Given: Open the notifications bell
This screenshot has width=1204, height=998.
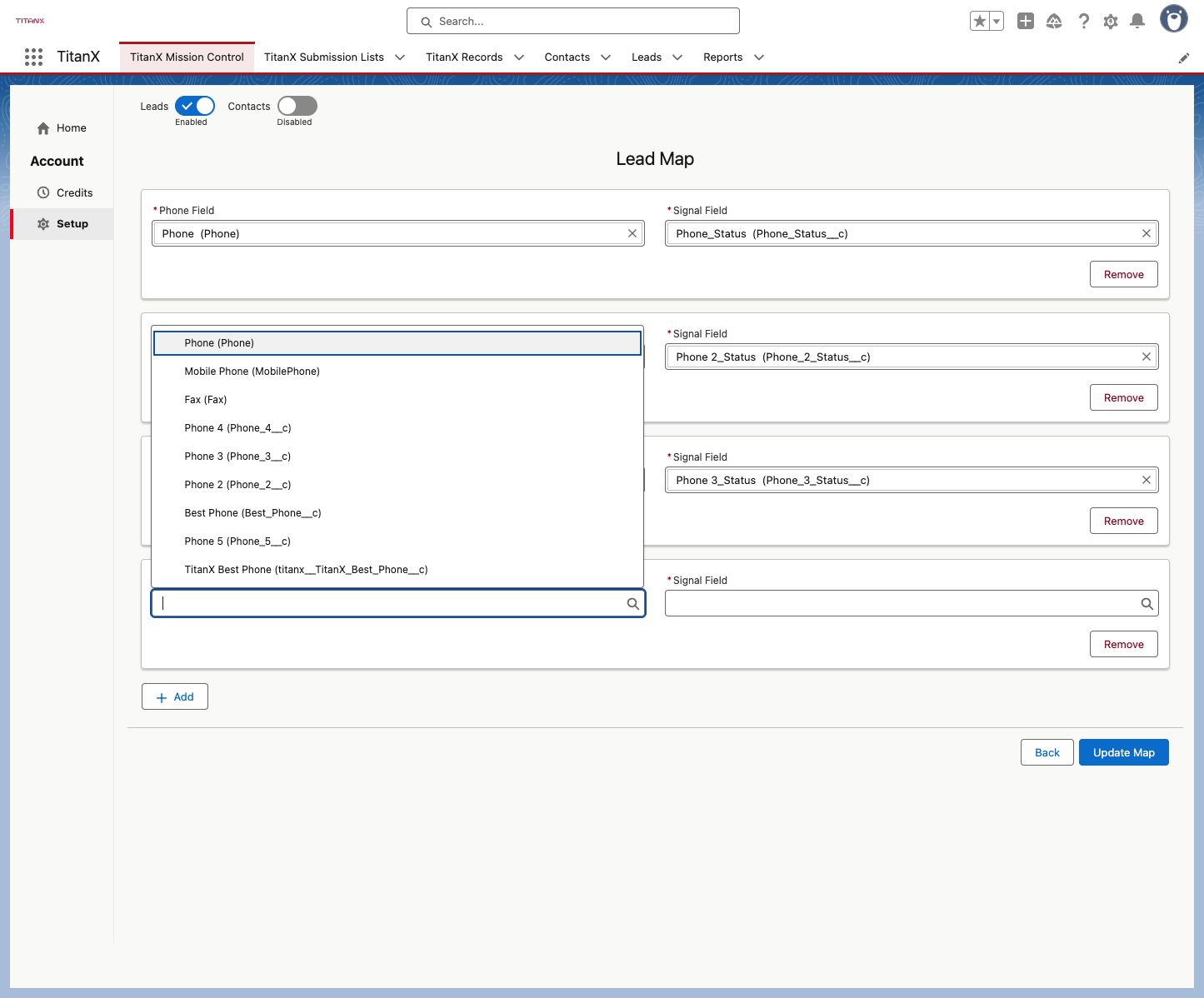Looking at the screenshot, I should point(1137,21).
